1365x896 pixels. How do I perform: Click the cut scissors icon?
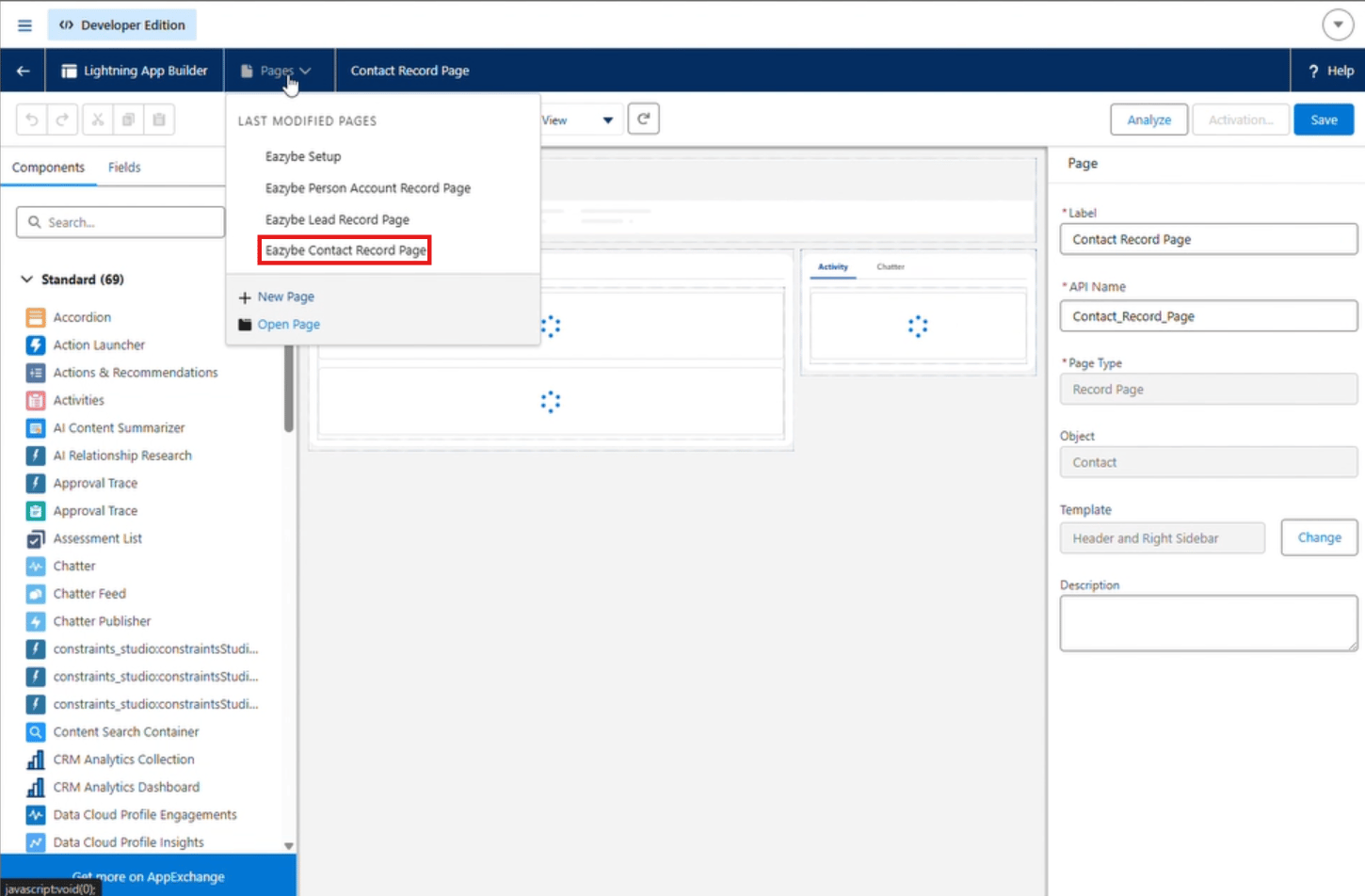[97, 120]
